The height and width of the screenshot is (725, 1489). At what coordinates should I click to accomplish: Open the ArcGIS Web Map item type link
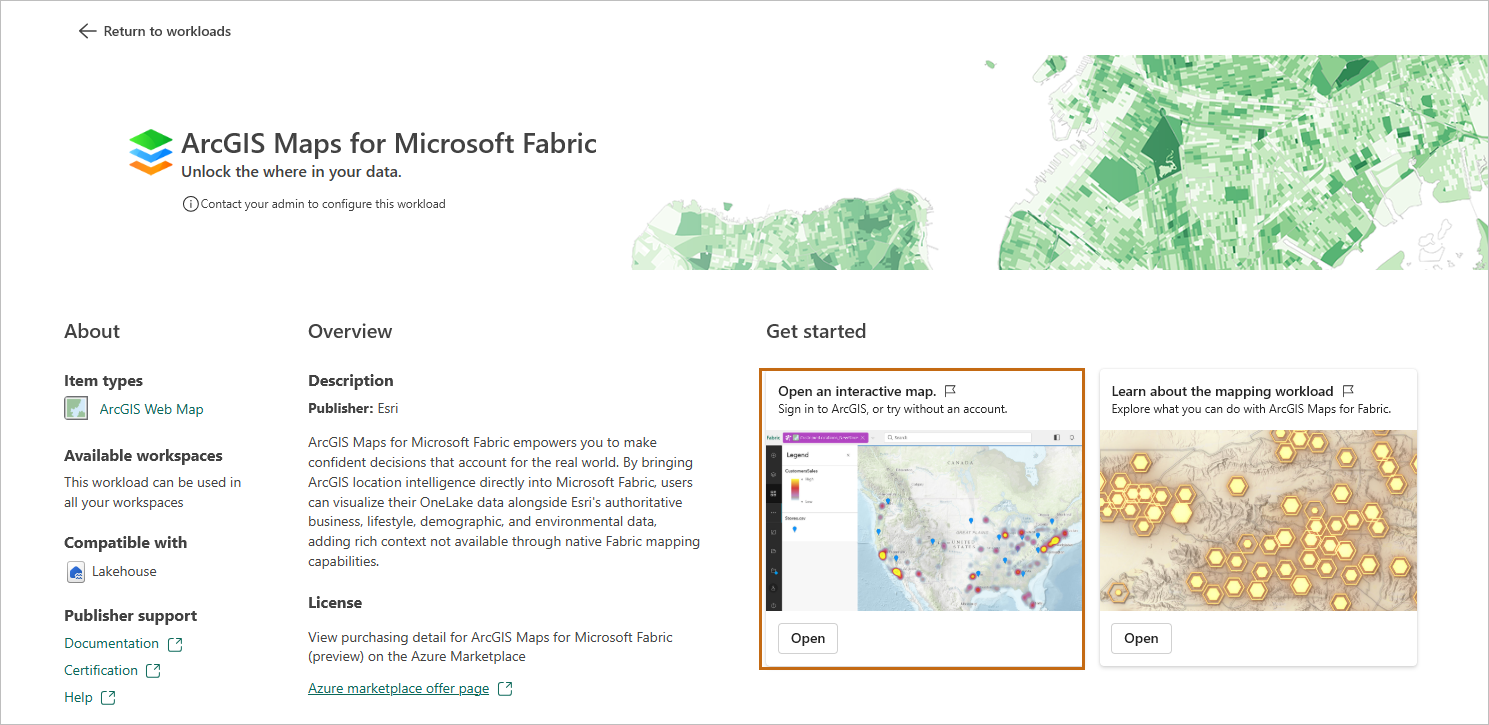[x=152, y=409]
